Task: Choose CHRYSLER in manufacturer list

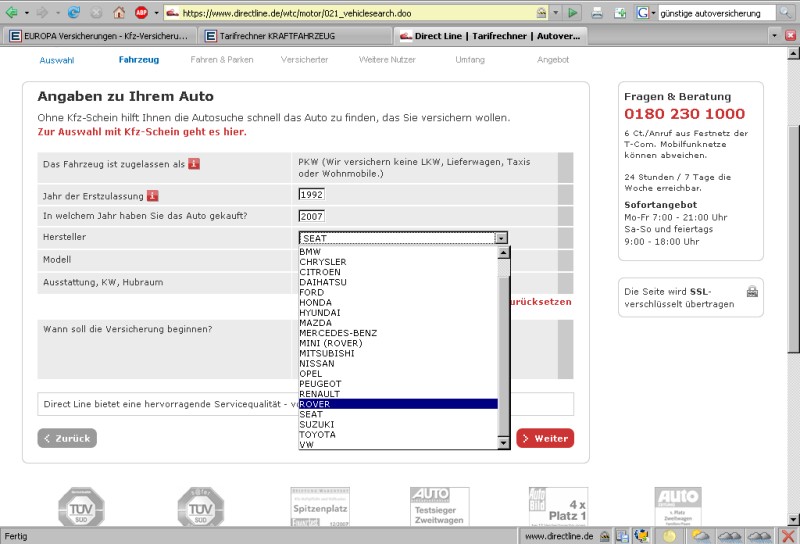Action: [x=398, y=262]
